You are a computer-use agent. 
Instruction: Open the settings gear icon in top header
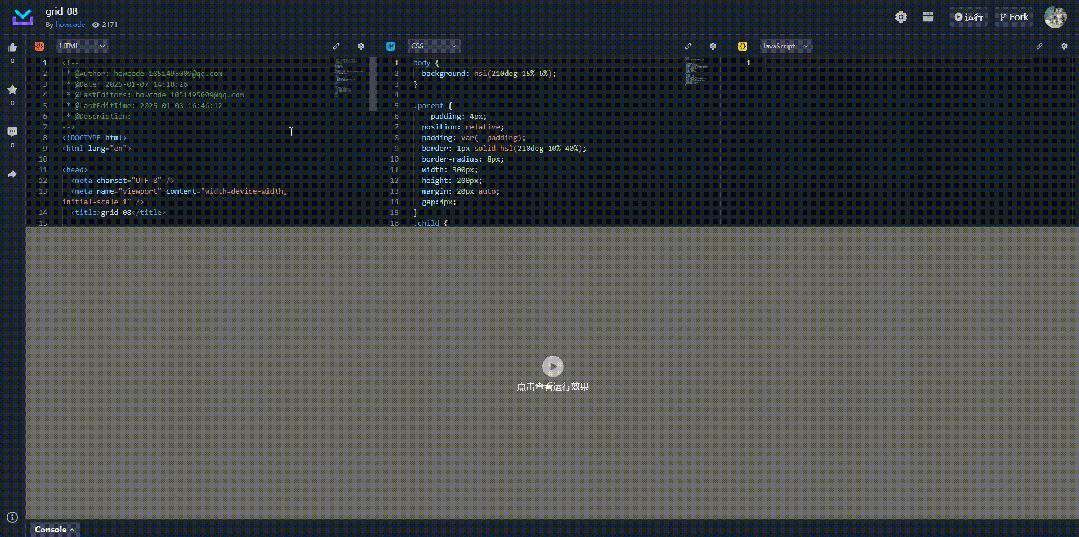coord(901,17)
